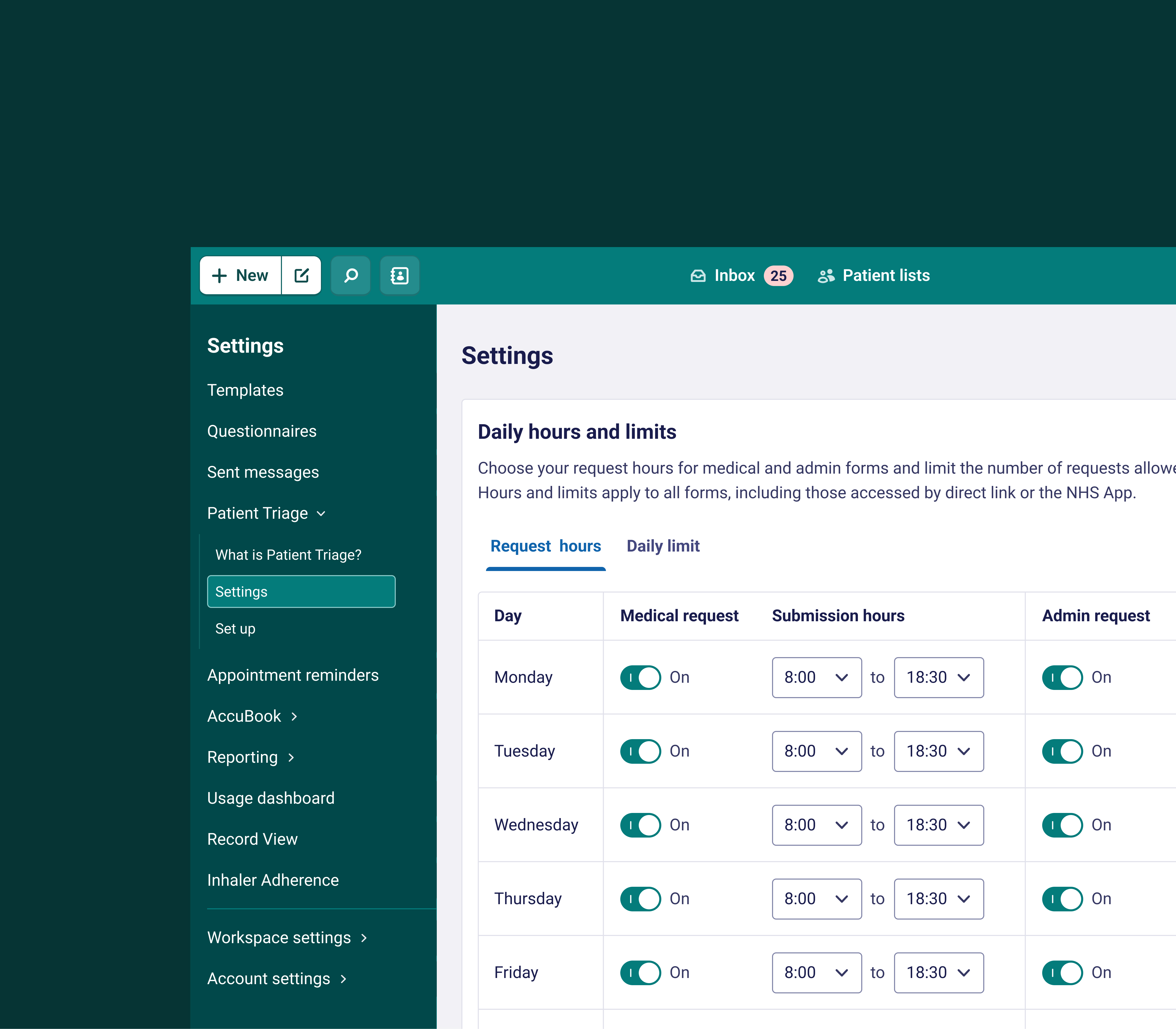
Task: Open Wednesday start time 8:00 dropdown
Action: click(x=817, y=825)
